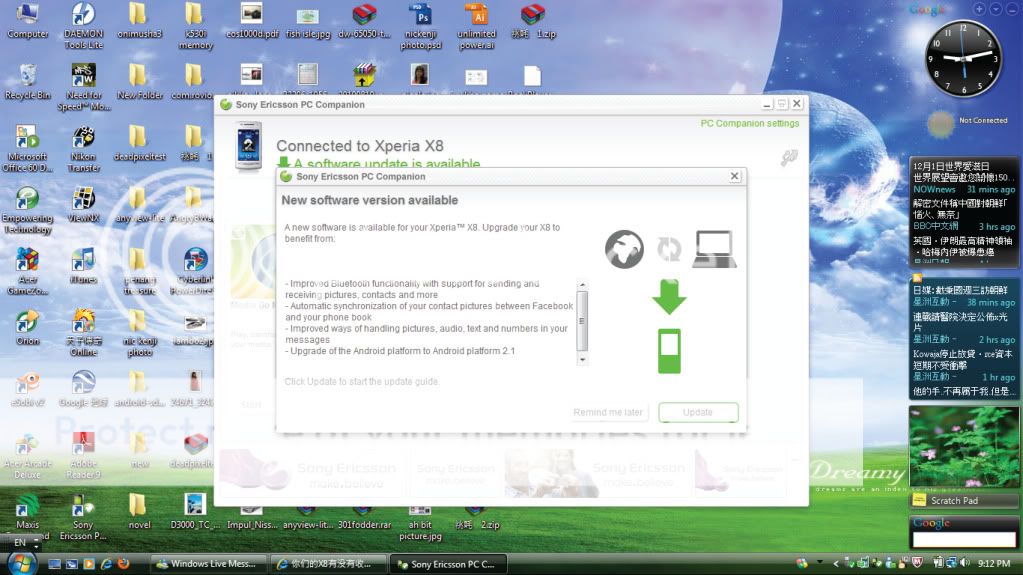The image size is (1023, 575).
Task: Click the scrollbar down arrow in update notes
Action: (x=583, y=359)
